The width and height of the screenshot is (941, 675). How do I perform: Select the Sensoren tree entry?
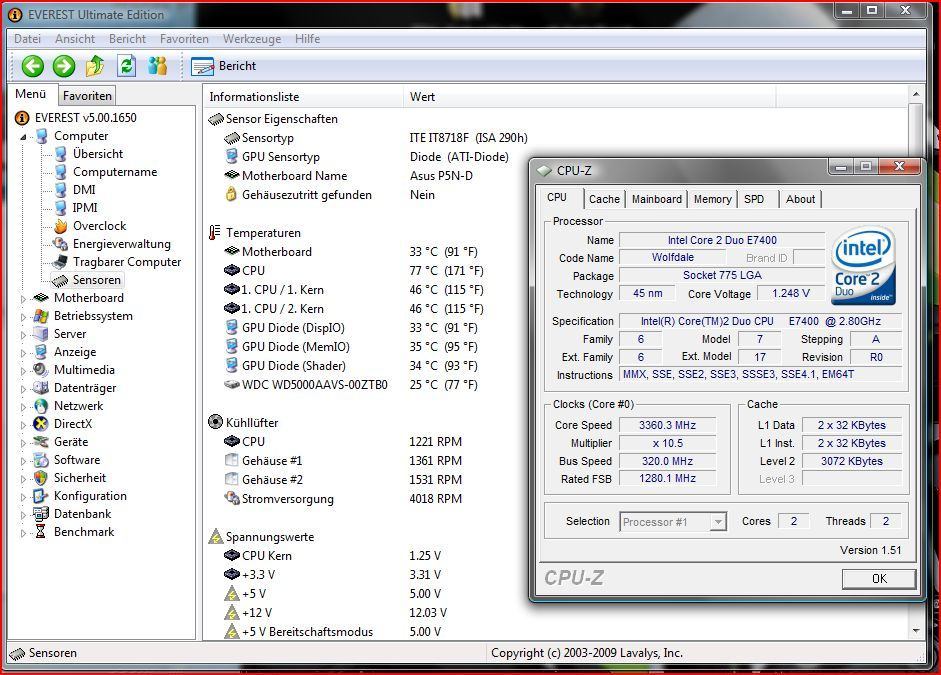[x=86, y=280]
